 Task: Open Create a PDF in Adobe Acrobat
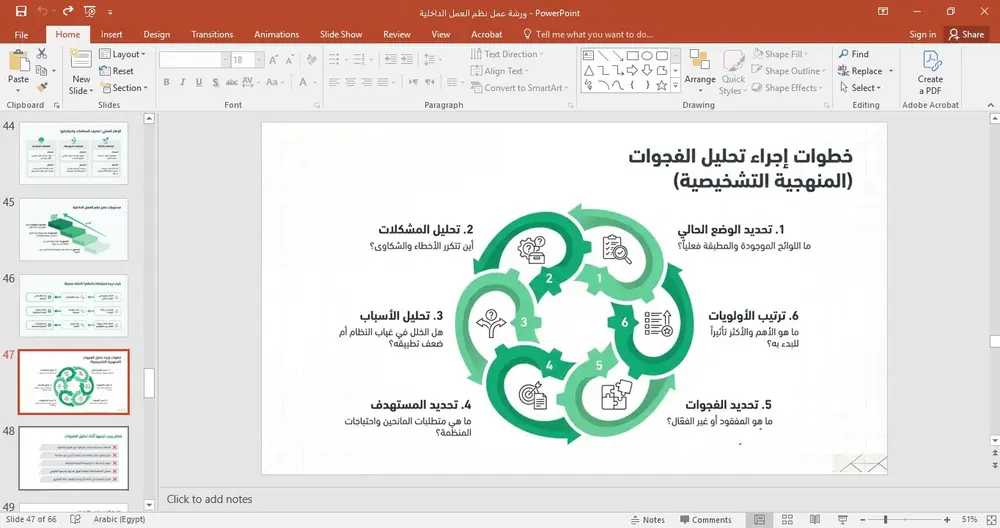[x=930, y=73]
